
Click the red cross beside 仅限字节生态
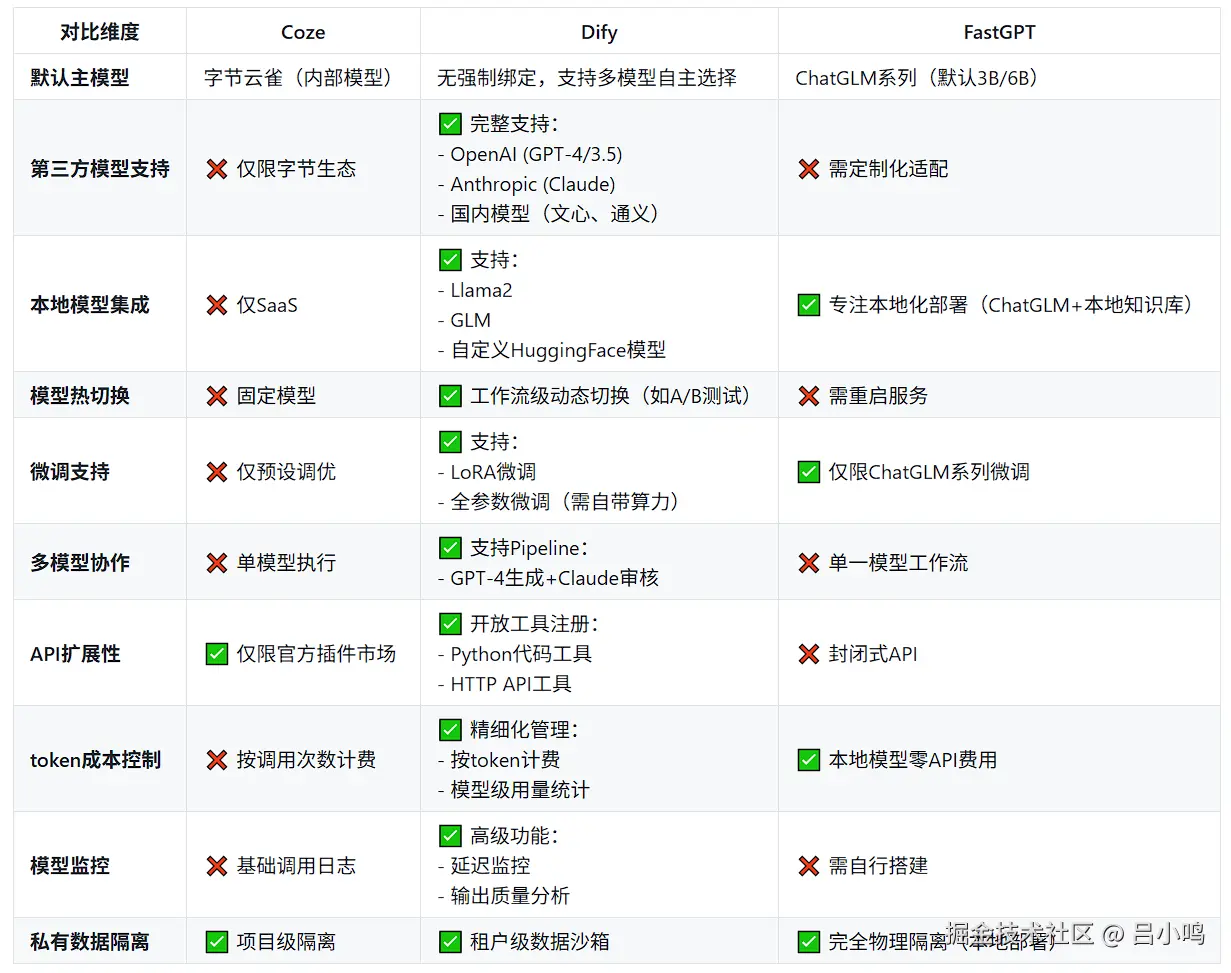pyautogui.click(x=216, y=169)
